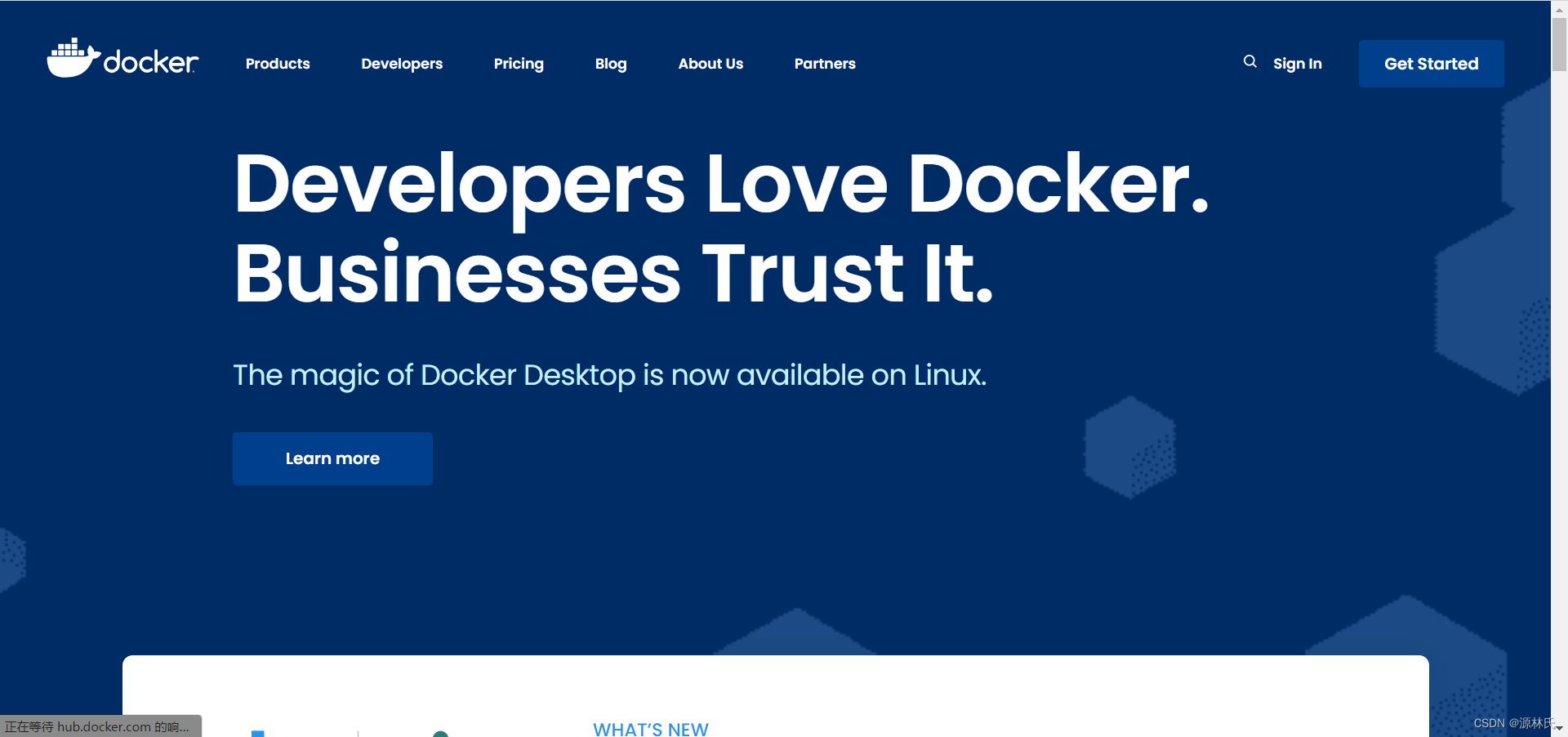Click the green circle icon near page bottom
The width and height of the screenshot is (1568, 737).
click(442, 733)
